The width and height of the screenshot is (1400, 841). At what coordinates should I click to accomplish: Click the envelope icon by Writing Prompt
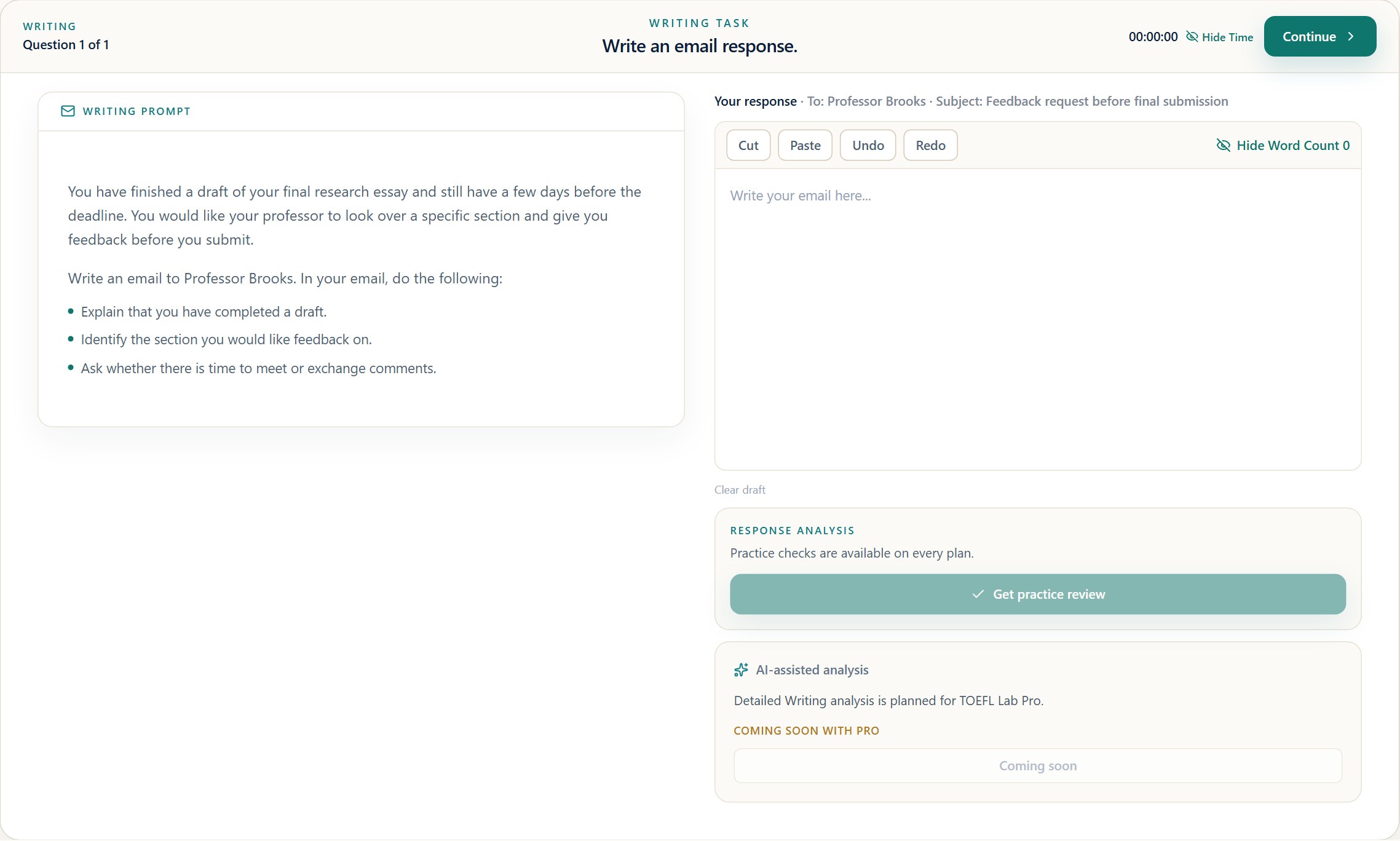[68, 111]
